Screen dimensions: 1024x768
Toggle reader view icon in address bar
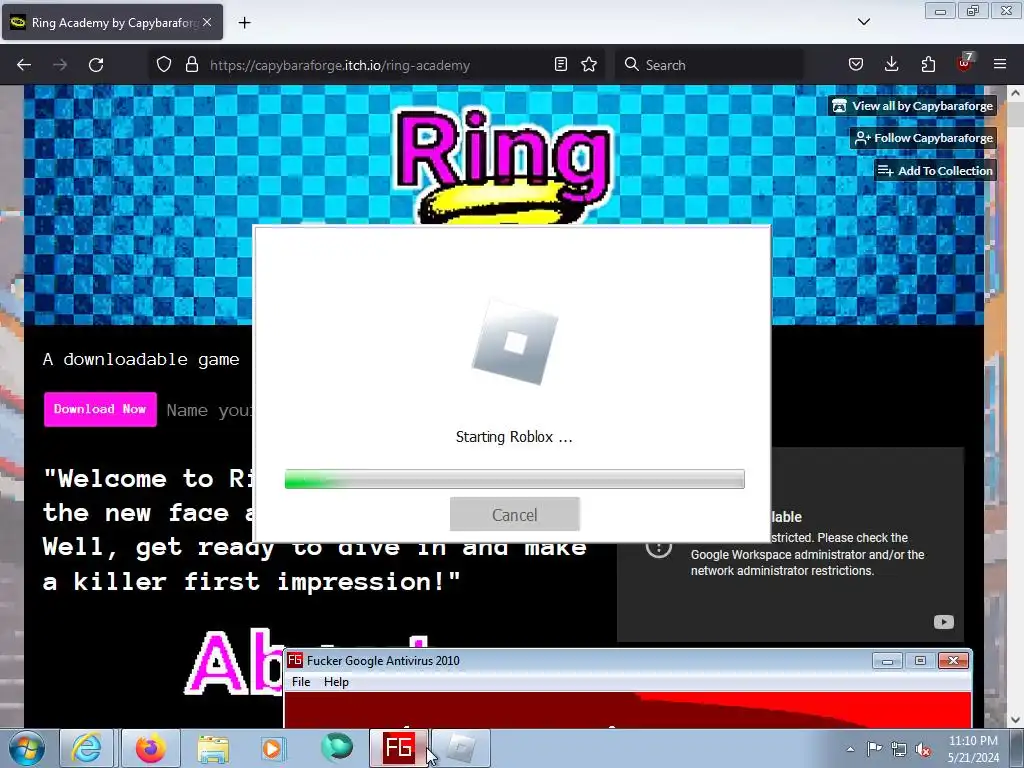(560, 64)
